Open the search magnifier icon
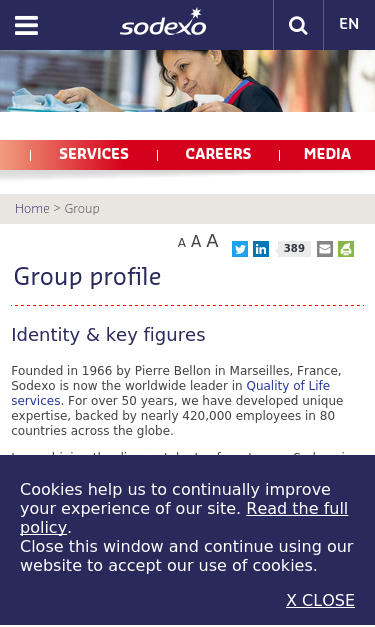 [x=298, y=25]
